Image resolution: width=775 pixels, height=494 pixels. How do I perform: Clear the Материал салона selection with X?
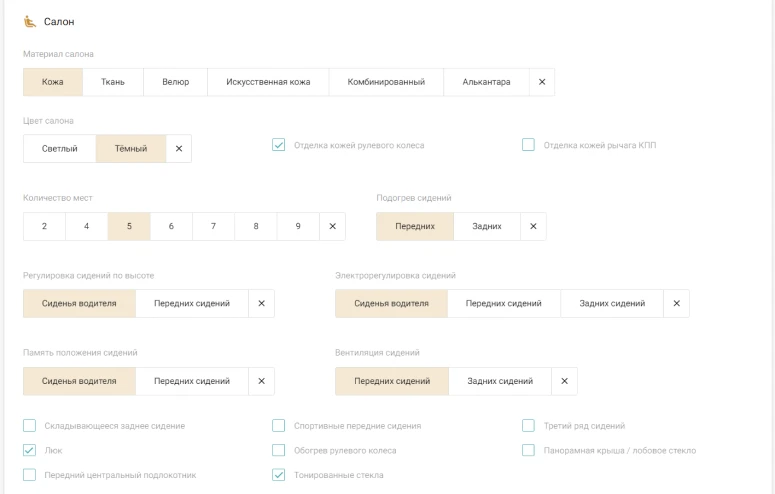(541, 82)
